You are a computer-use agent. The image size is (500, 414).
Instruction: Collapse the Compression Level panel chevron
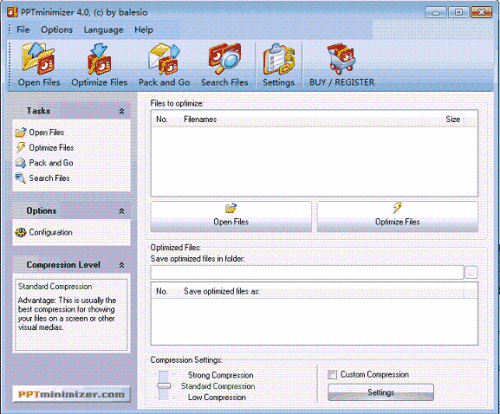click(122, 265)
